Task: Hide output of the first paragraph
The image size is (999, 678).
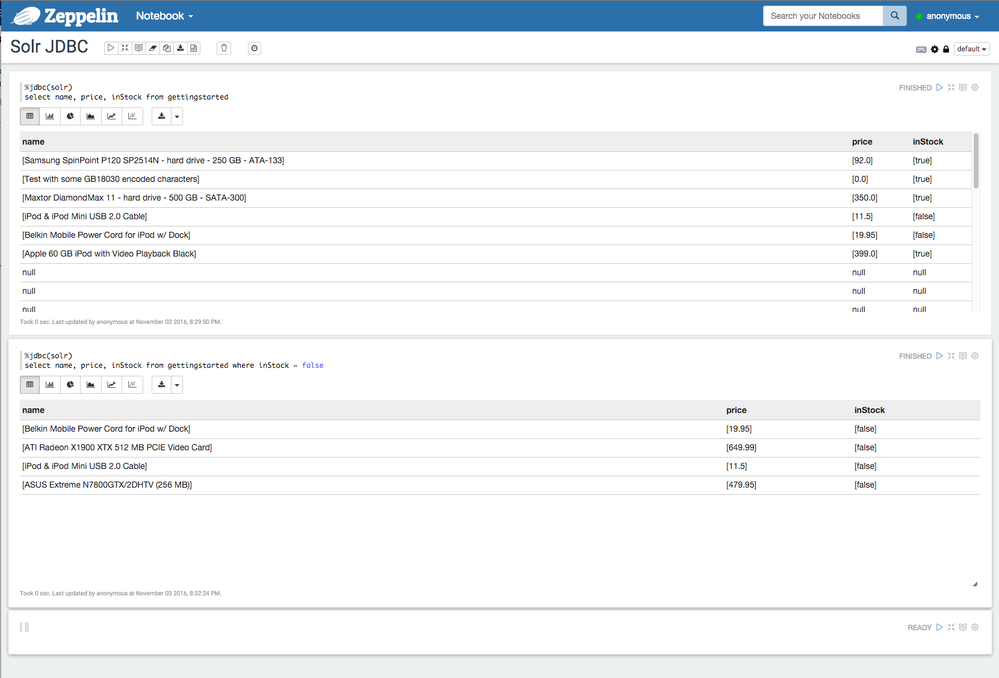Action: click(x=963, y=87)
